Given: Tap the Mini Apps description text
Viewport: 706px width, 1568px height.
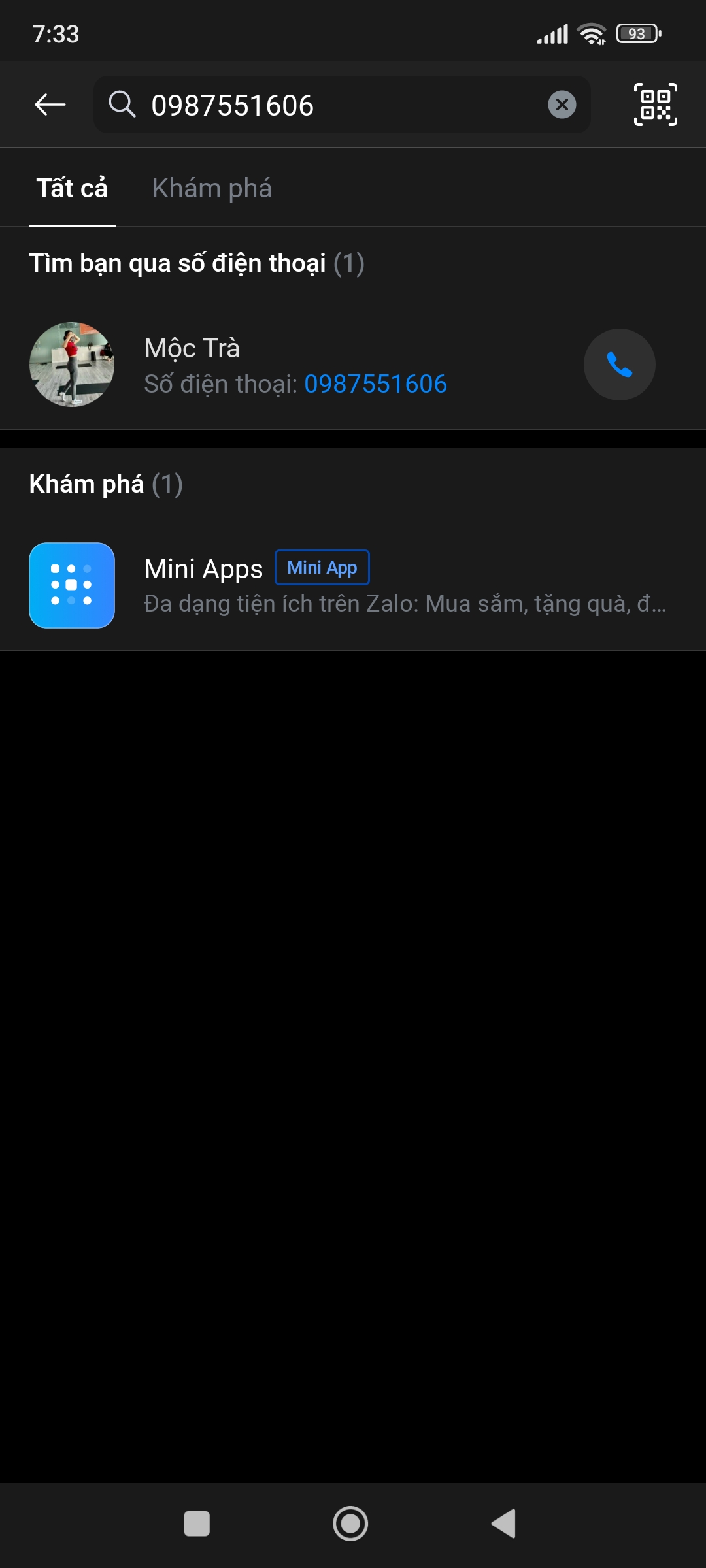Looking at the screenshot, I should (x=405, y=604).
